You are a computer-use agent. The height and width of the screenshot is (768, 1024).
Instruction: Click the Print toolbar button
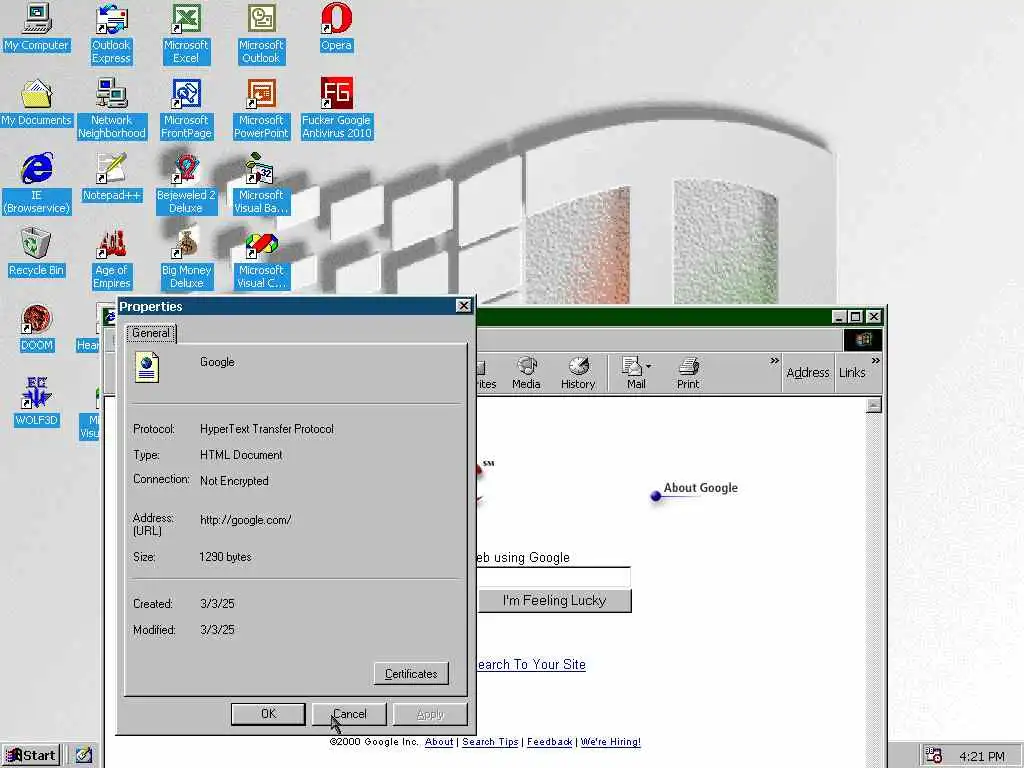pyautogui.click(x=688, y=374)
